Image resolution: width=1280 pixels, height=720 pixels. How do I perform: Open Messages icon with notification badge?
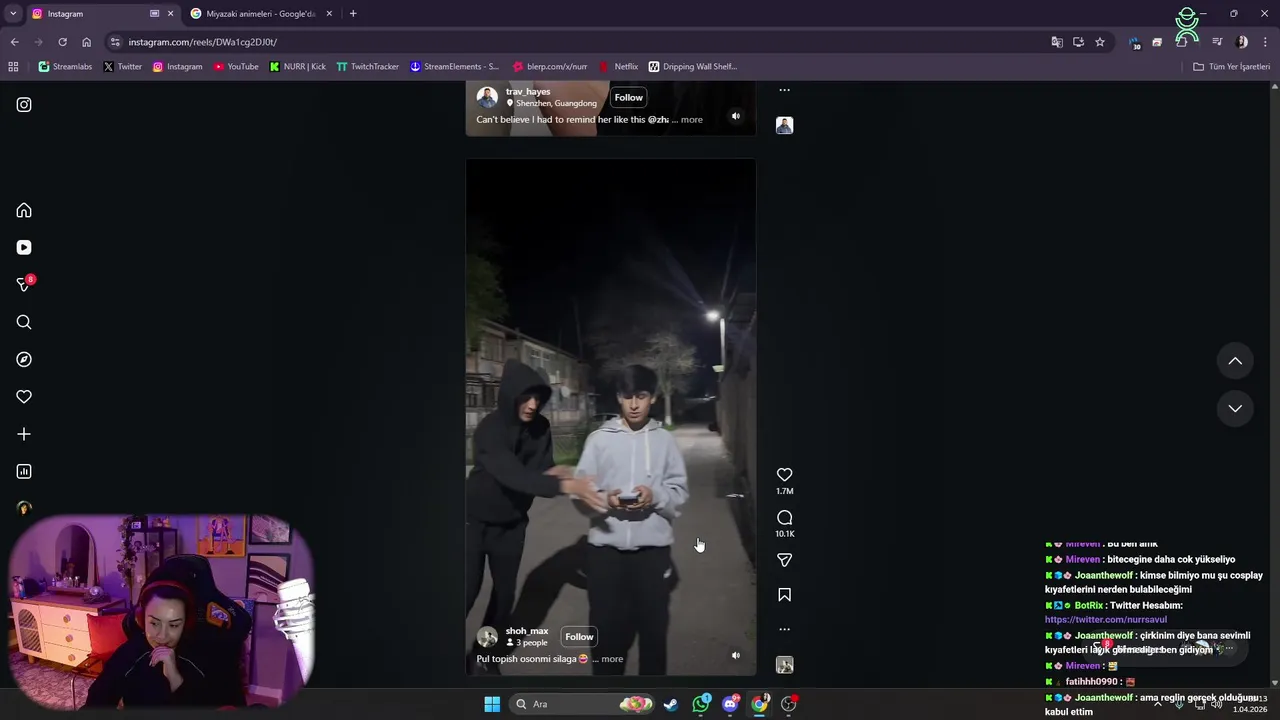click(24, 285)
